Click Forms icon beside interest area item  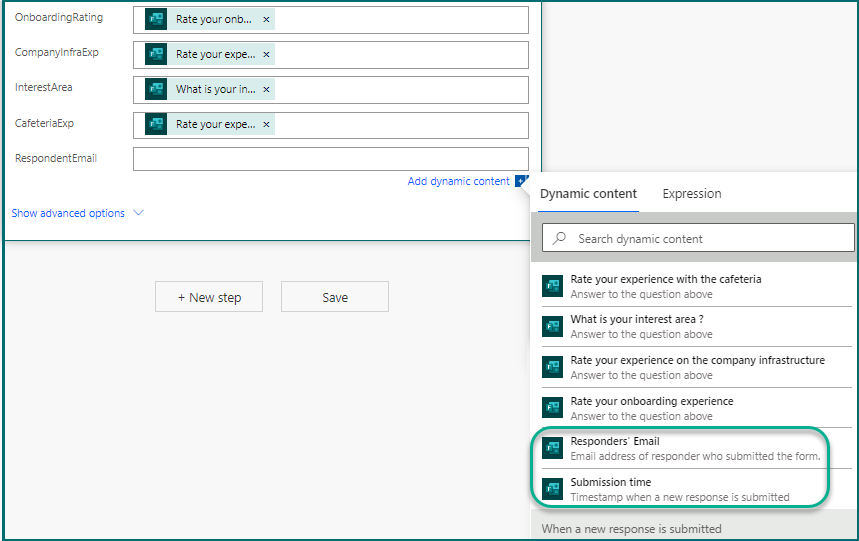pos(552,326)
